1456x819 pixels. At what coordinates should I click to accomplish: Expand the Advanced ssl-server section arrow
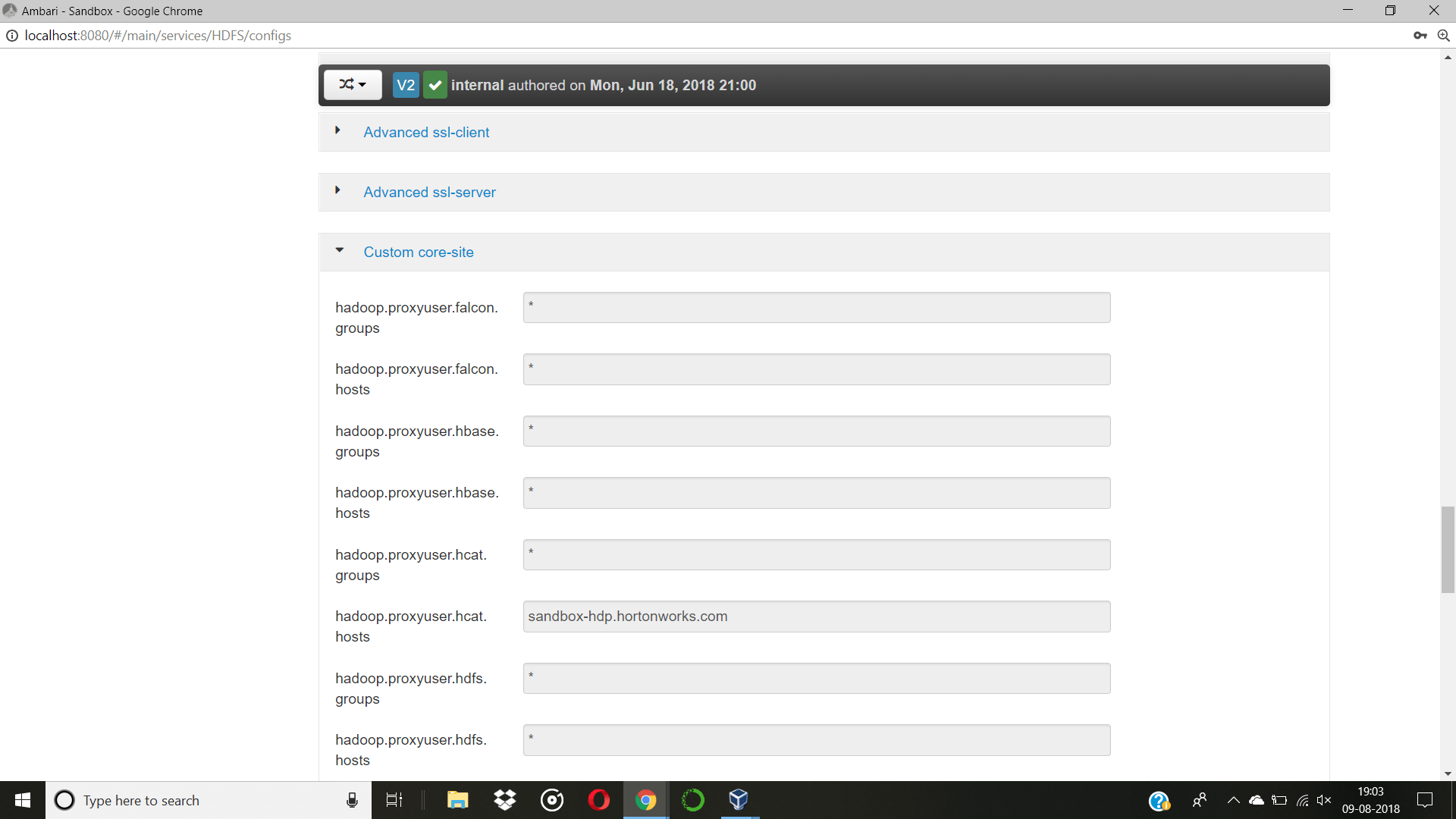[337, 190]
